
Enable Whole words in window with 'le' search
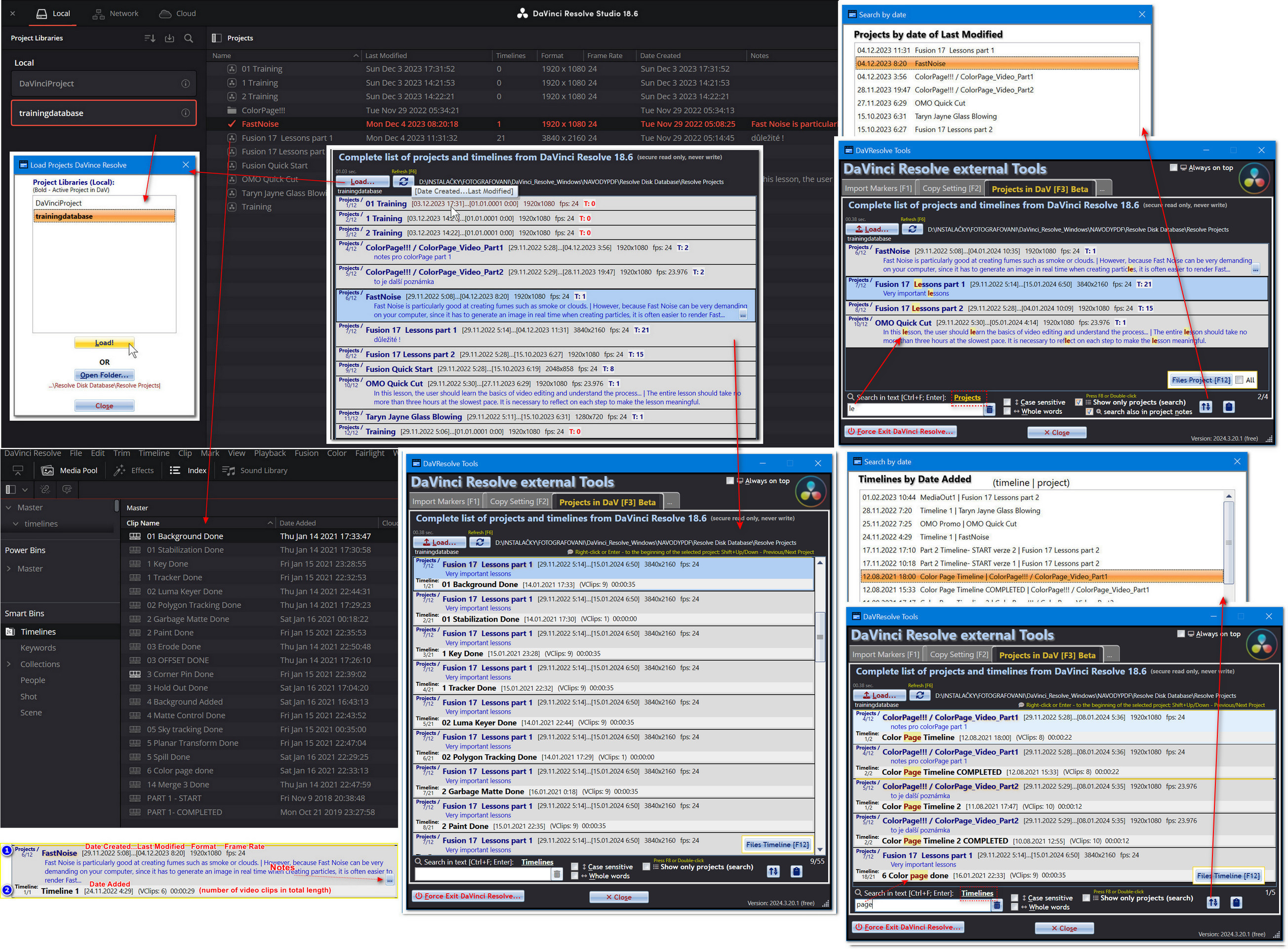coord(1007,411)
